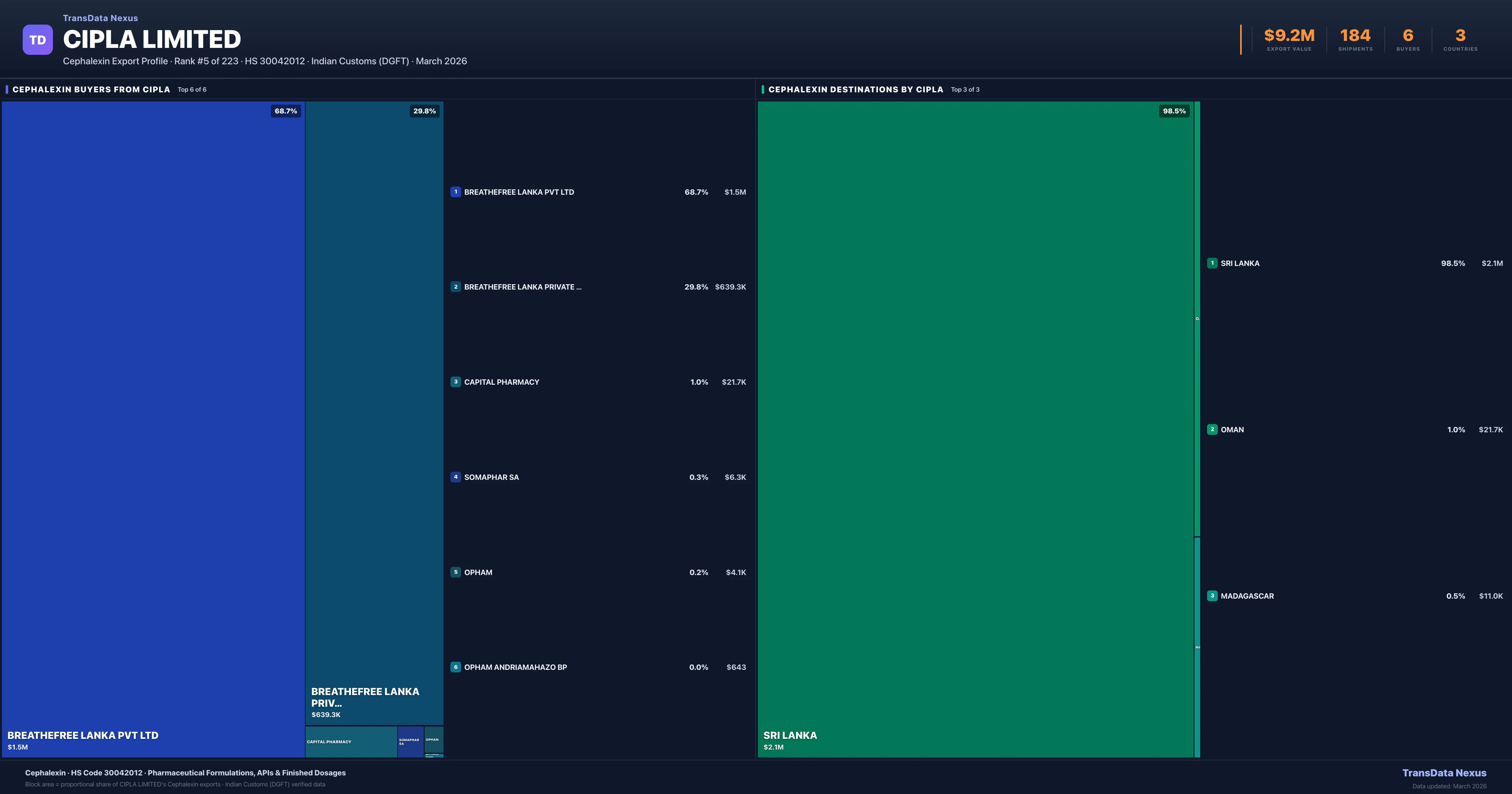The height and width of the screenshot is (794, 1512).
Task: Click the purple TD logo icon
Action: click(37, 40)
